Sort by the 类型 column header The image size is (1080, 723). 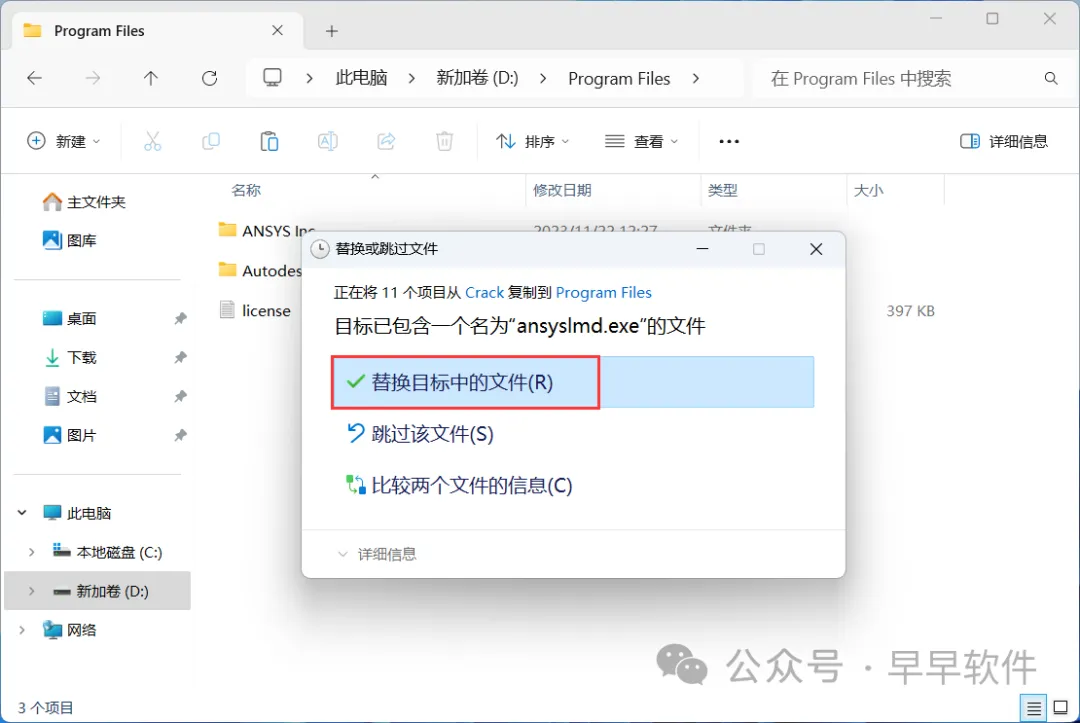click(723, 190)
